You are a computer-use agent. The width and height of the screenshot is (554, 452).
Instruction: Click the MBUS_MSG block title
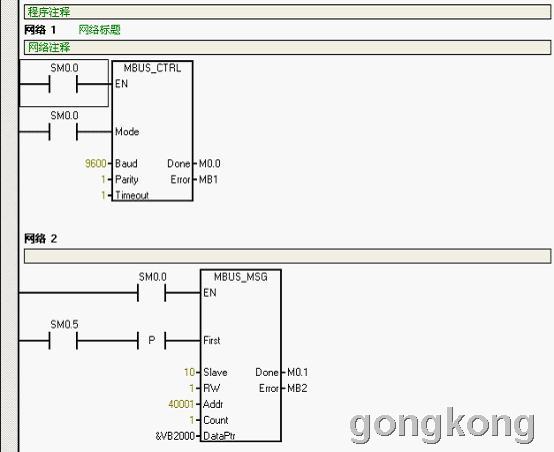[241, 277]
